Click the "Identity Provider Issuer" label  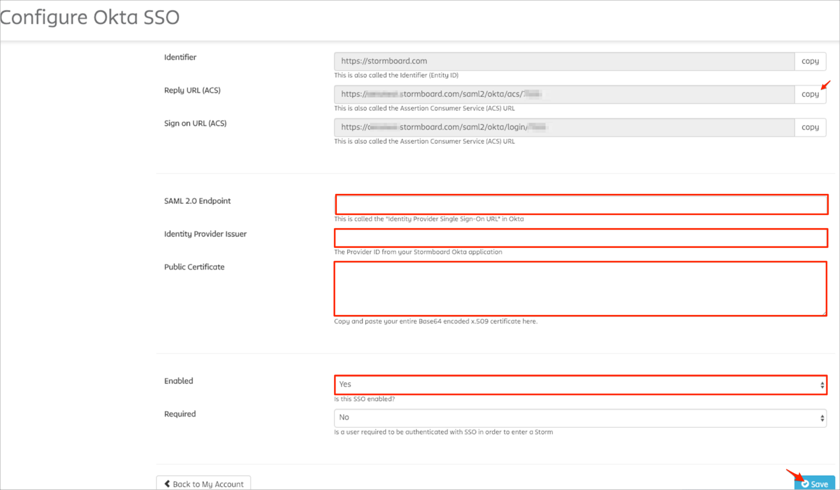[x=205, y=234]
